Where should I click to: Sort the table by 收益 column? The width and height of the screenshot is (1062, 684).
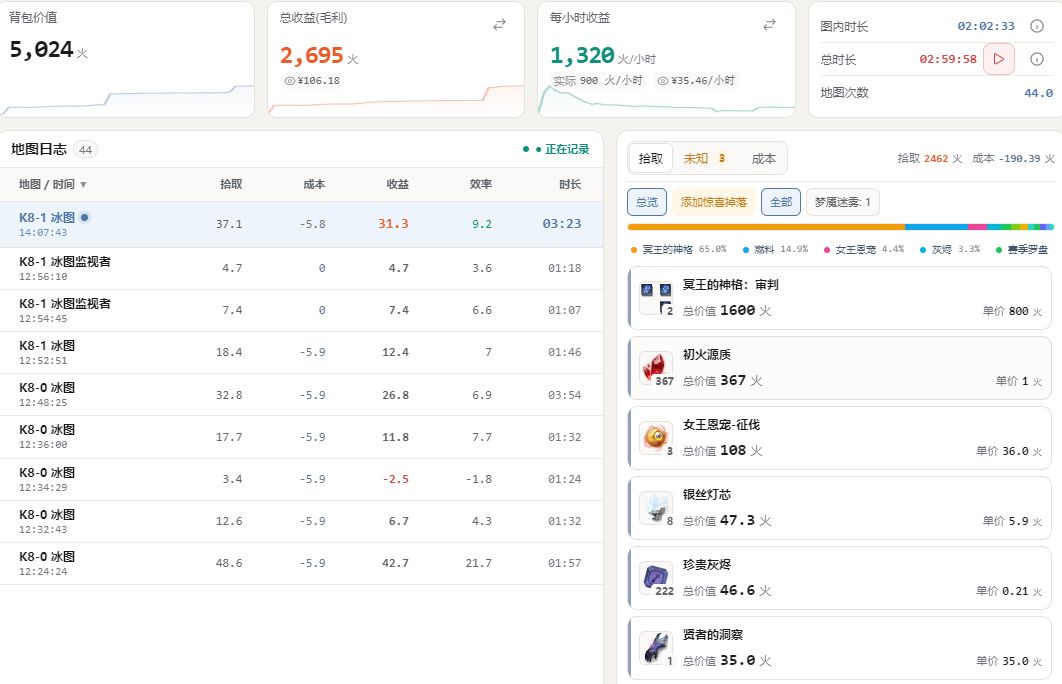click(397, 184)
